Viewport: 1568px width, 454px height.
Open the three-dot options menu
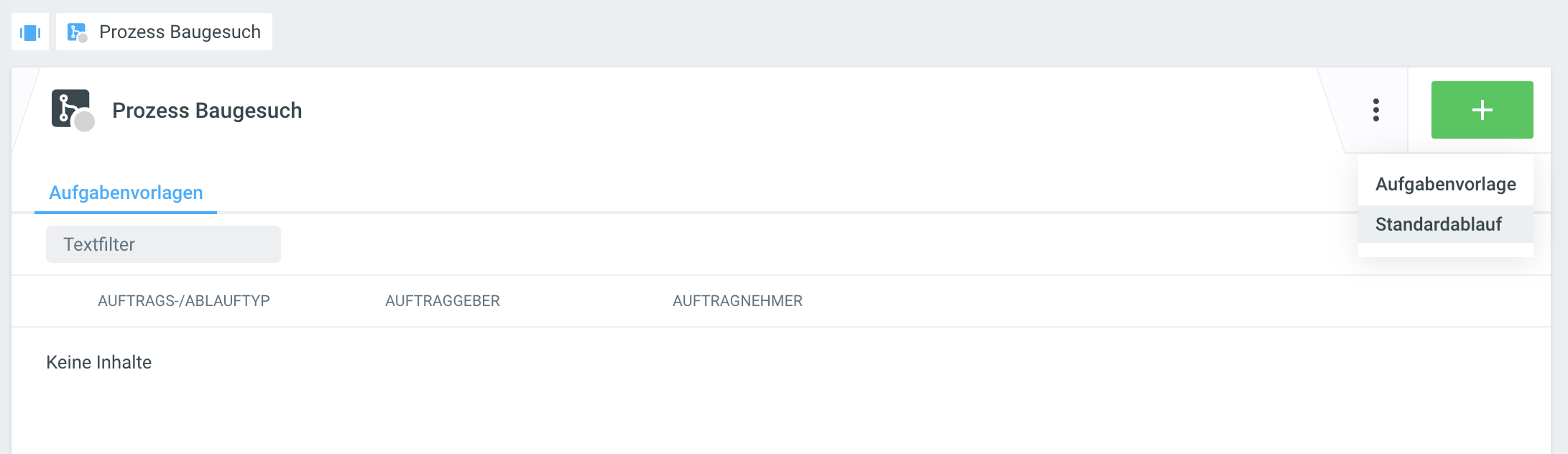point(1375,110)
